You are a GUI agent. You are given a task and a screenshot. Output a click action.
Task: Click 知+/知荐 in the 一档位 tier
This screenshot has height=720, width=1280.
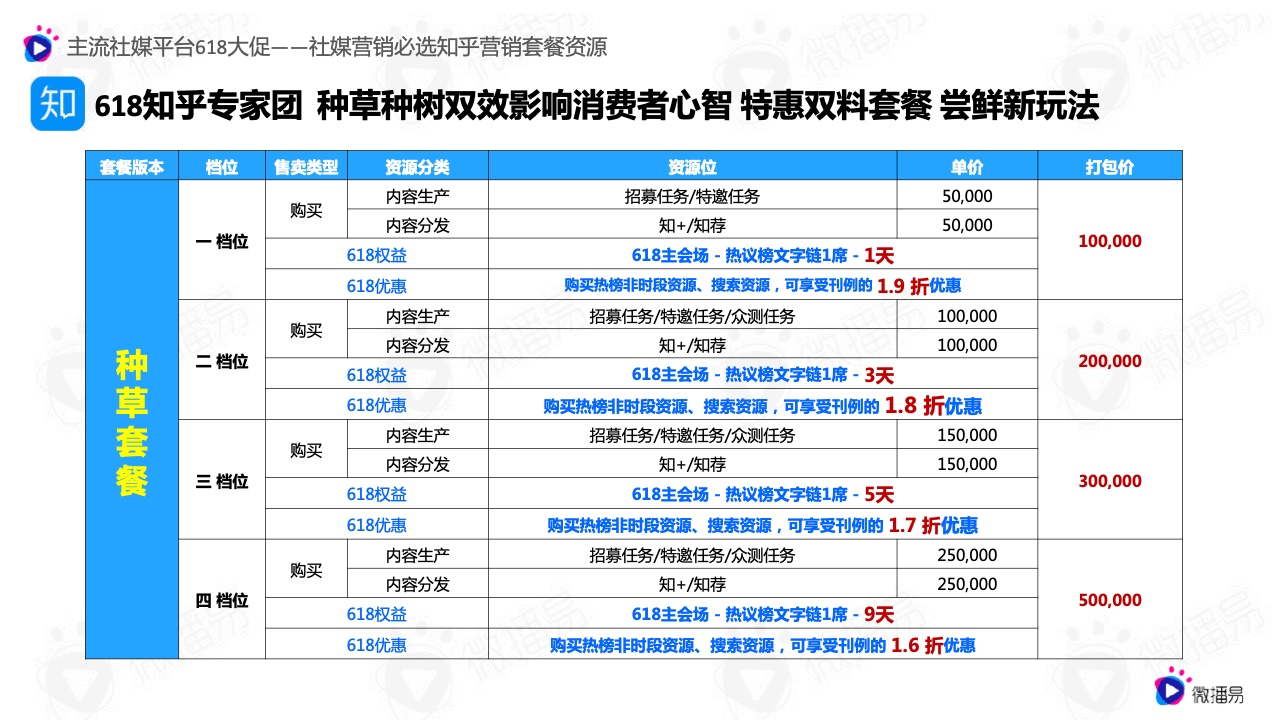pos(692,225)
